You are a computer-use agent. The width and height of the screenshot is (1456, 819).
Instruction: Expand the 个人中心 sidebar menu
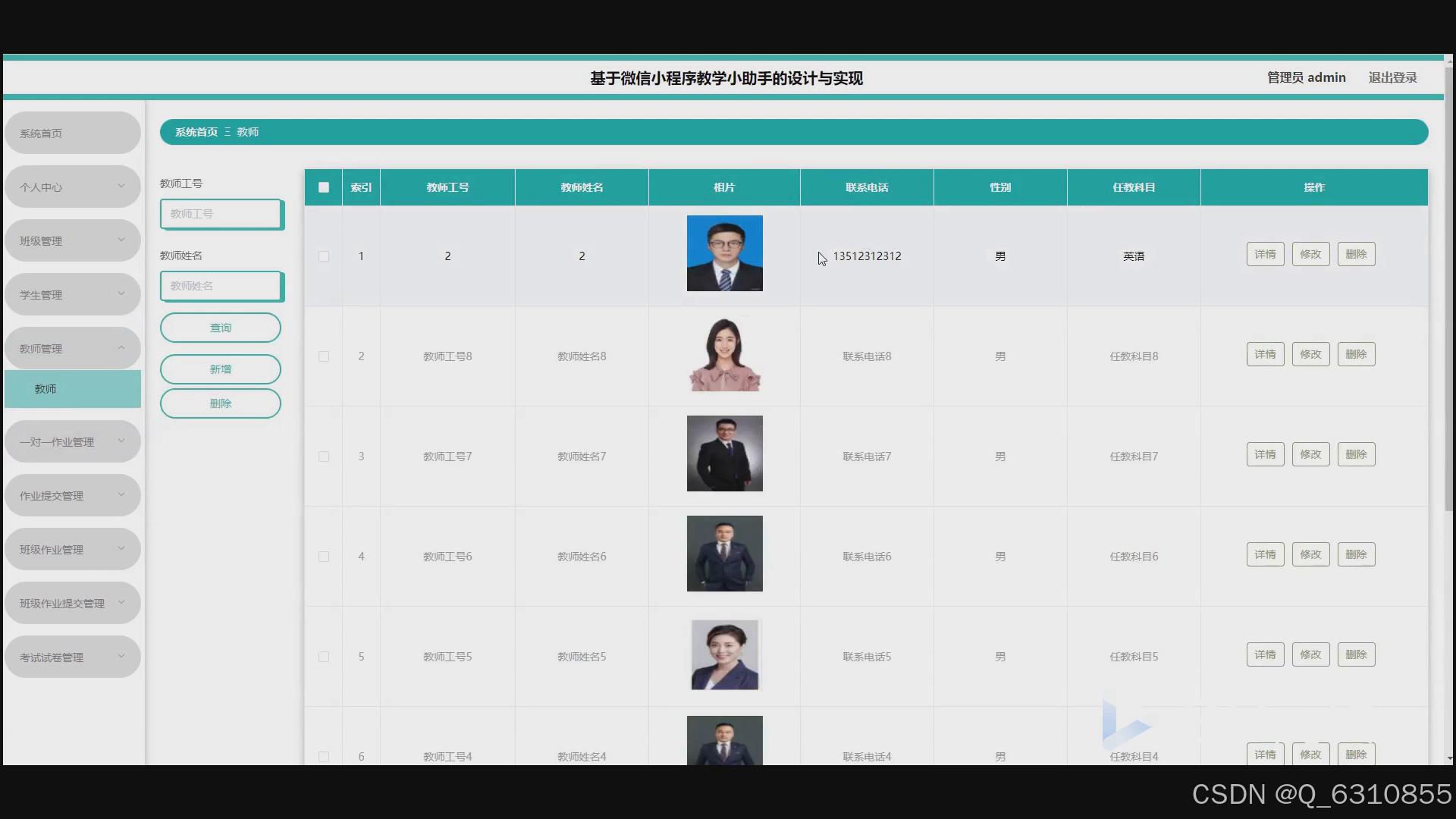[72, 187]
